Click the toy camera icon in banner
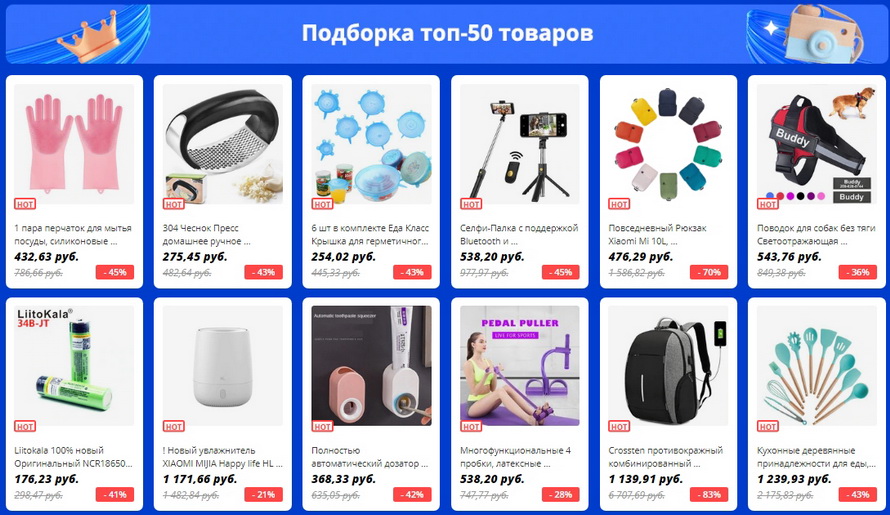The image size is (890, 515). (821, 34)
